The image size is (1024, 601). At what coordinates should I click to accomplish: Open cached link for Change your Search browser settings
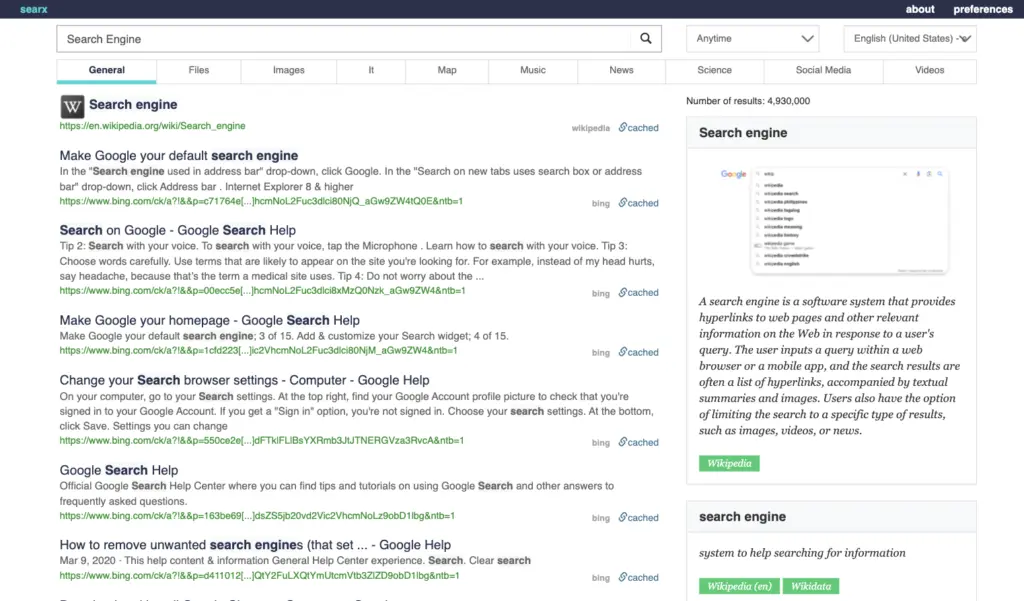click(639, 442)
